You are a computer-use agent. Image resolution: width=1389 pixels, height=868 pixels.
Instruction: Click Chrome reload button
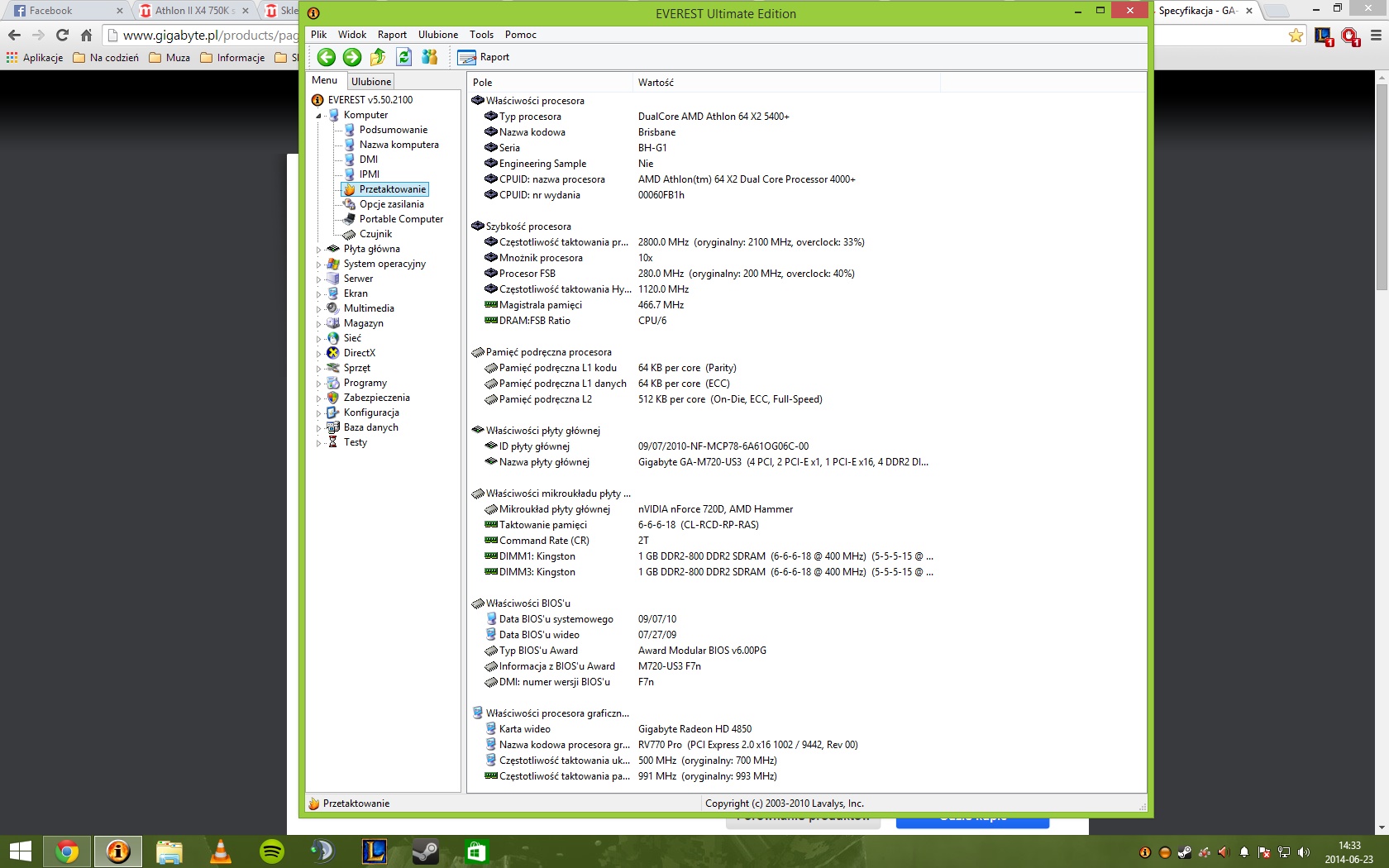click(62, 35)
